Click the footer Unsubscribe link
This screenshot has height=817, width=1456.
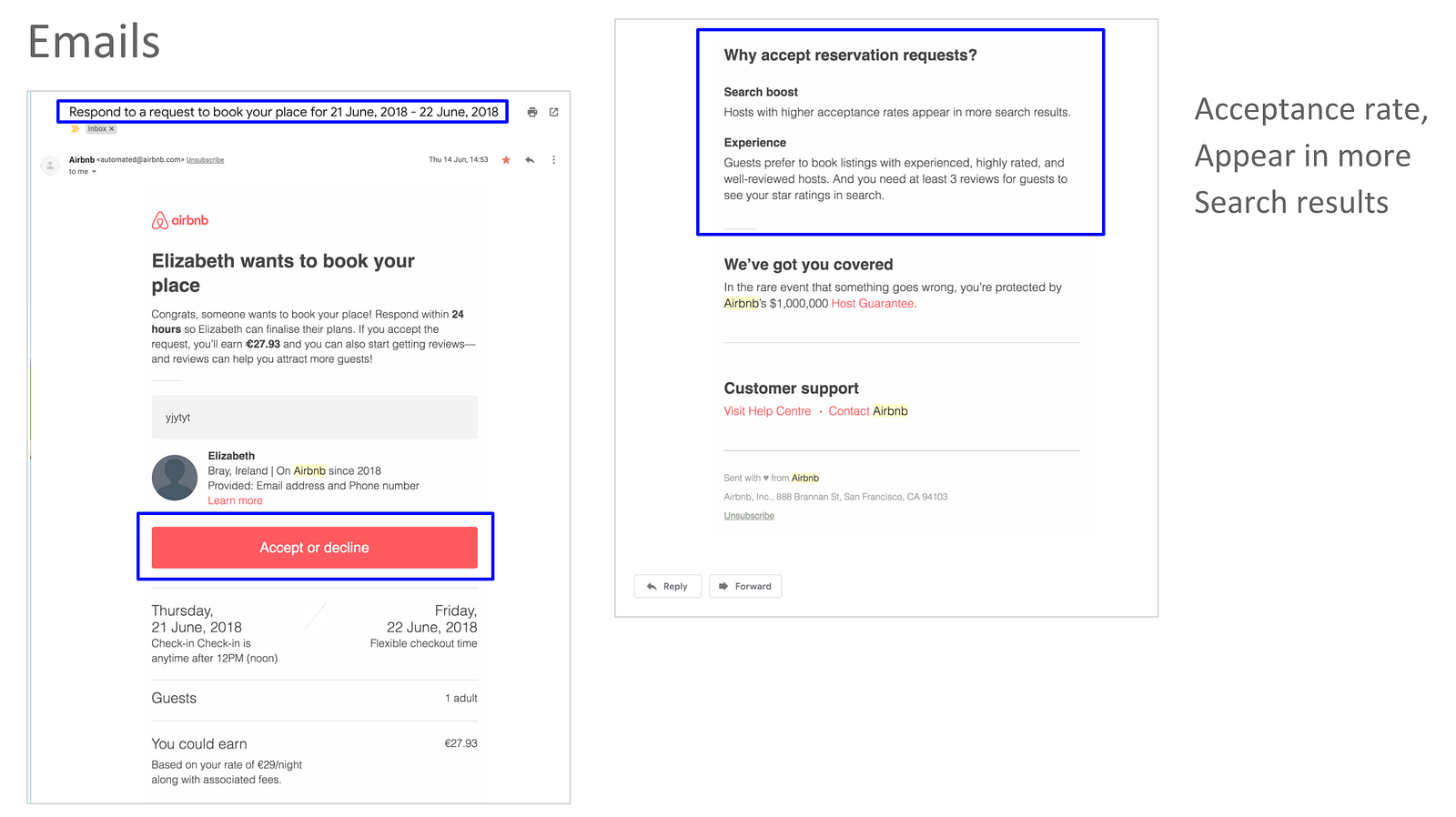pos(749,516)
